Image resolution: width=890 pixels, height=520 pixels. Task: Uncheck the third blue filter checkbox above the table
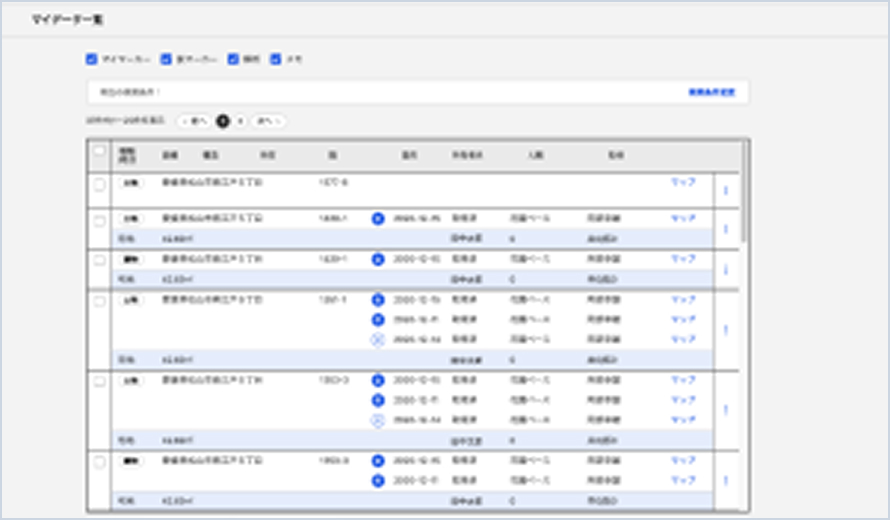click(x=233, y=59)
